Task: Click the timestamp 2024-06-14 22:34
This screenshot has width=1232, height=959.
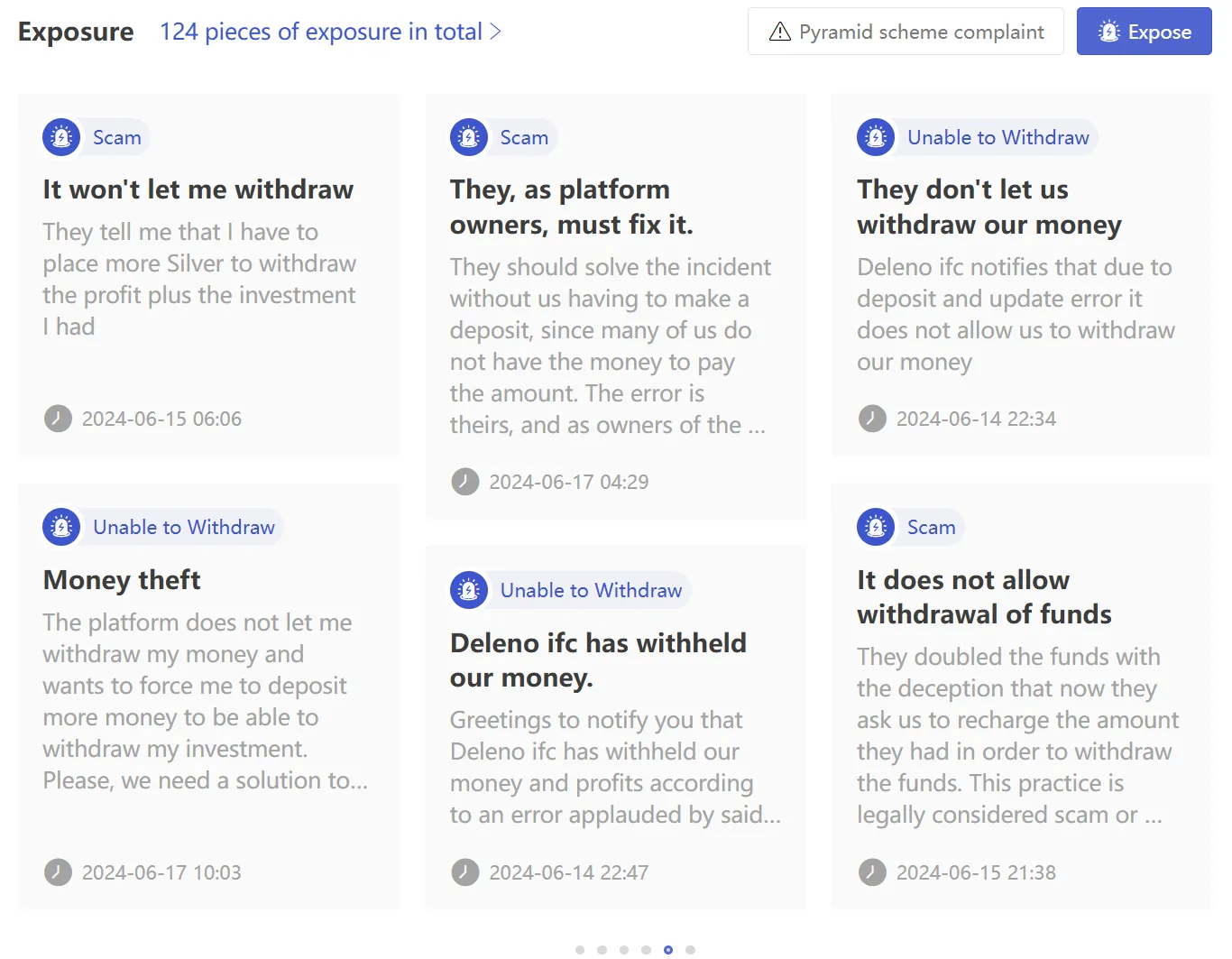Action: [976, 419]
